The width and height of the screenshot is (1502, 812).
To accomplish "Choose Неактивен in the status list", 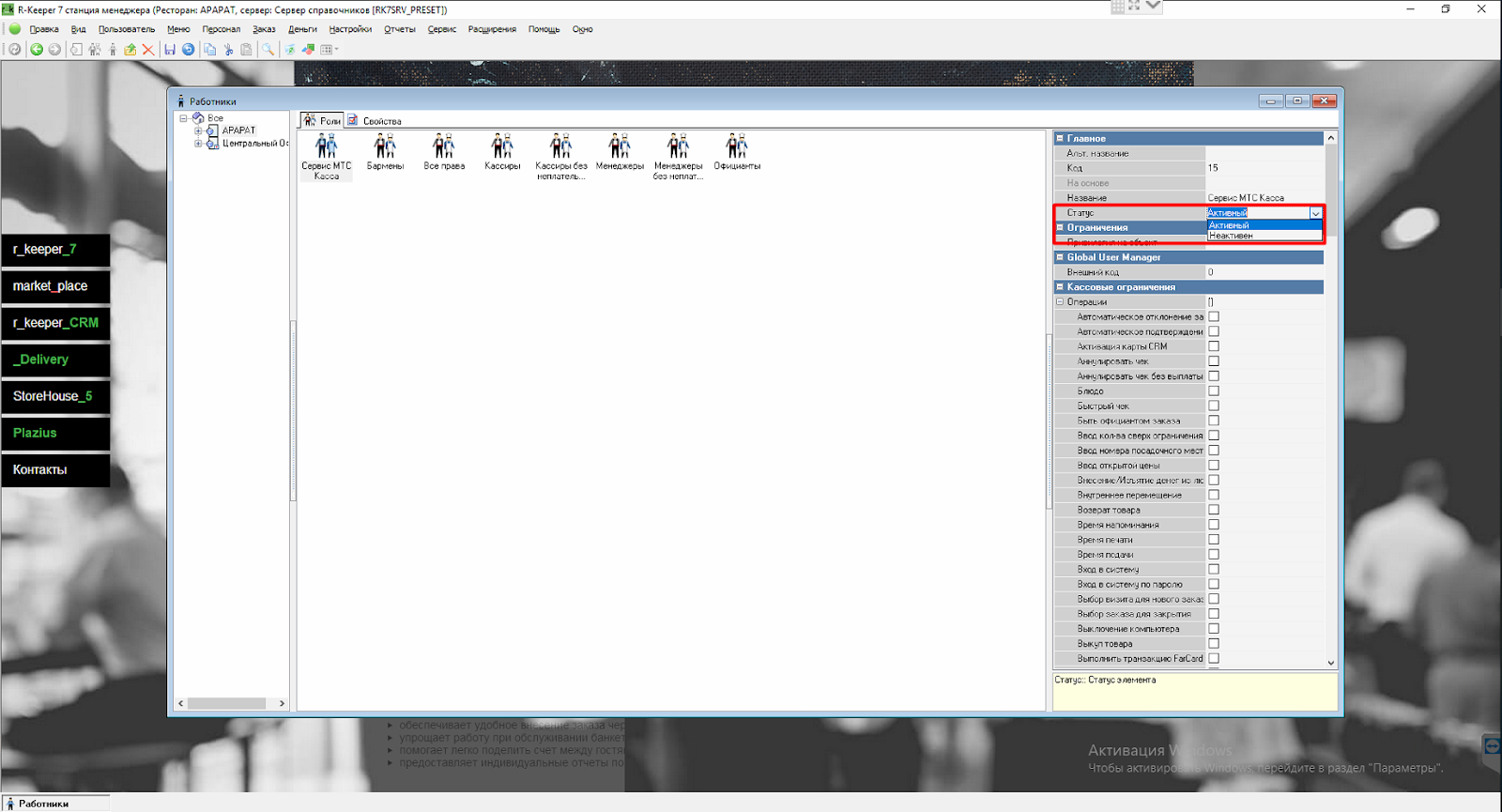I will point(1264,236).
